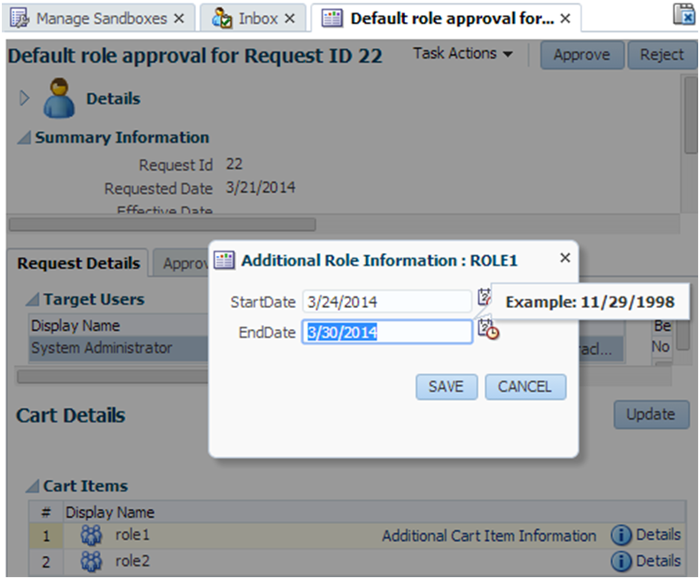Switch to Manage Sandboxes tab
Screen dimensions: 700x579
[101, 18]
